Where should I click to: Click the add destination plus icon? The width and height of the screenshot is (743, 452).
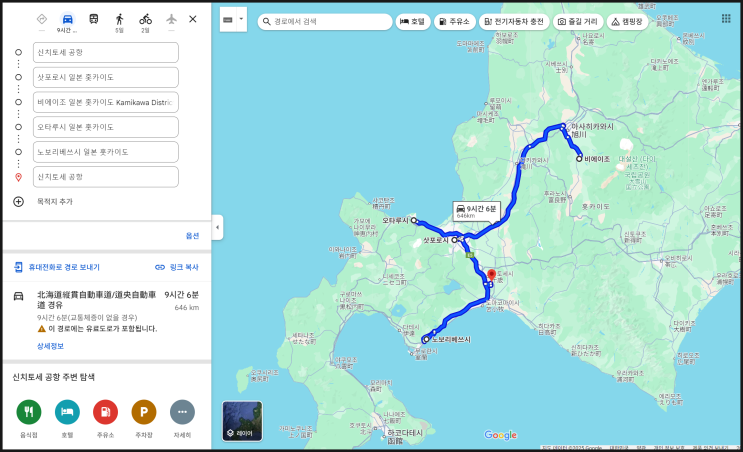[x=18, y=202]
